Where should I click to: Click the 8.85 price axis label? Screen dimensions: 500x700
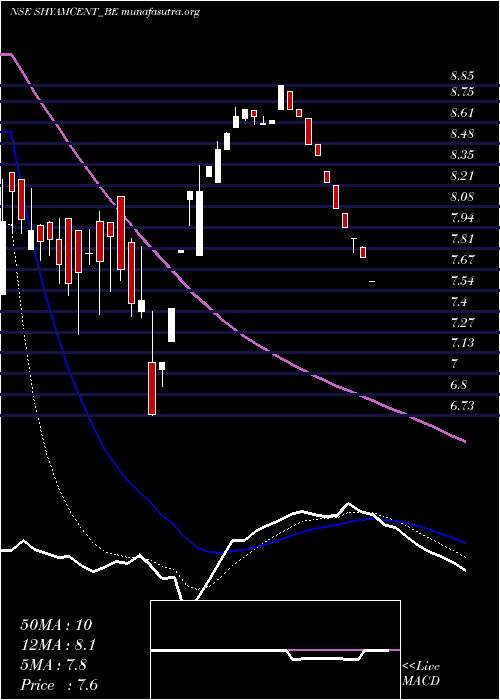(x=462, y=76)
